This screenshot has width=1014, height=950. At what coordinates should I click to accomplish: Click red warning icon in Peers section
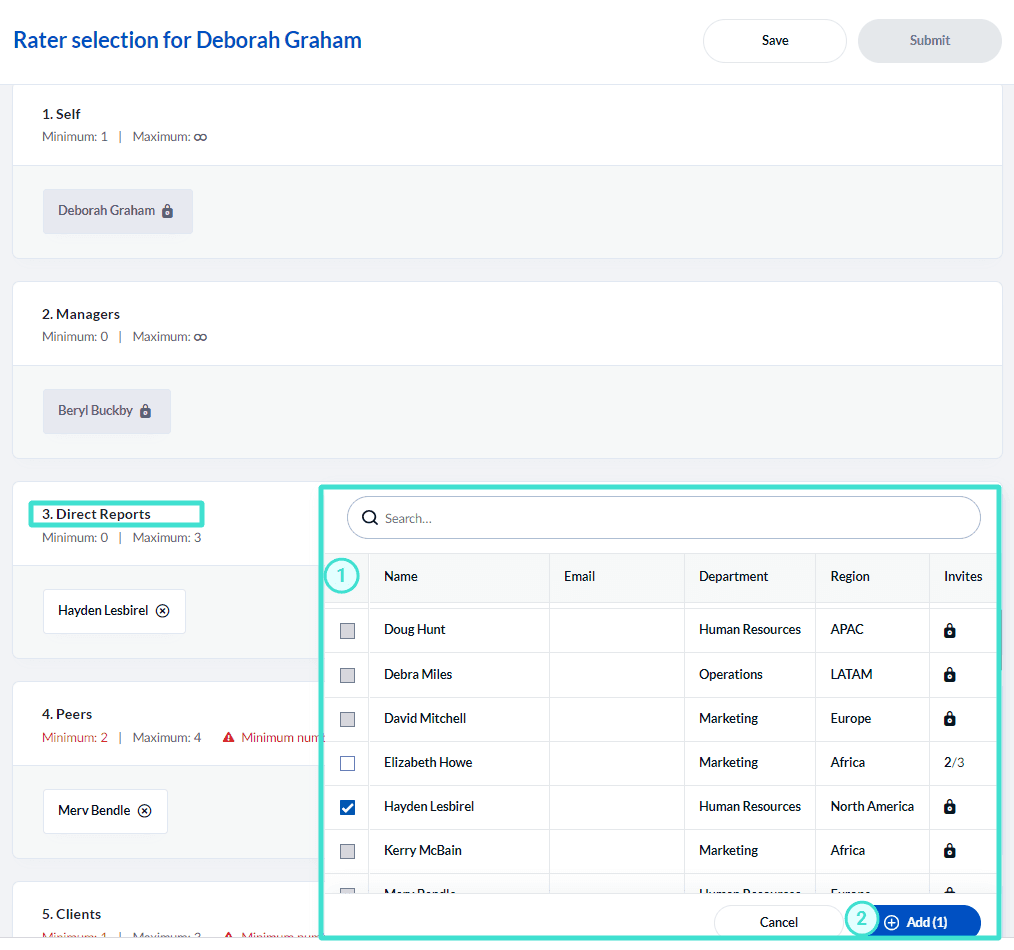pyautogui.click(x=228, y=737)
